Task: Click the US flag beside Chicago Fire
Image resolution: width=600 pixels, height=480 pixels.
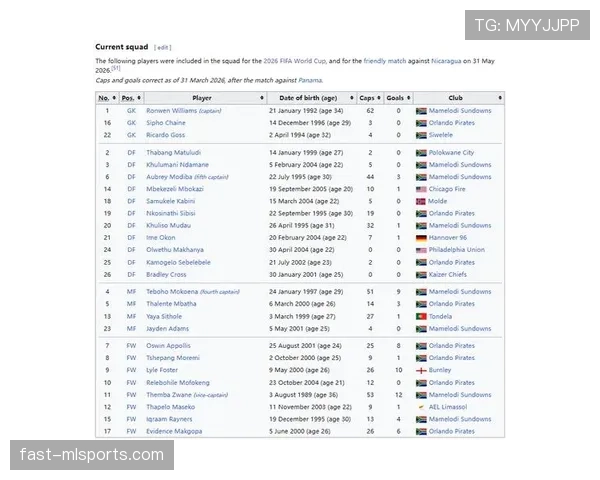Action: click(x=421, y=189)
